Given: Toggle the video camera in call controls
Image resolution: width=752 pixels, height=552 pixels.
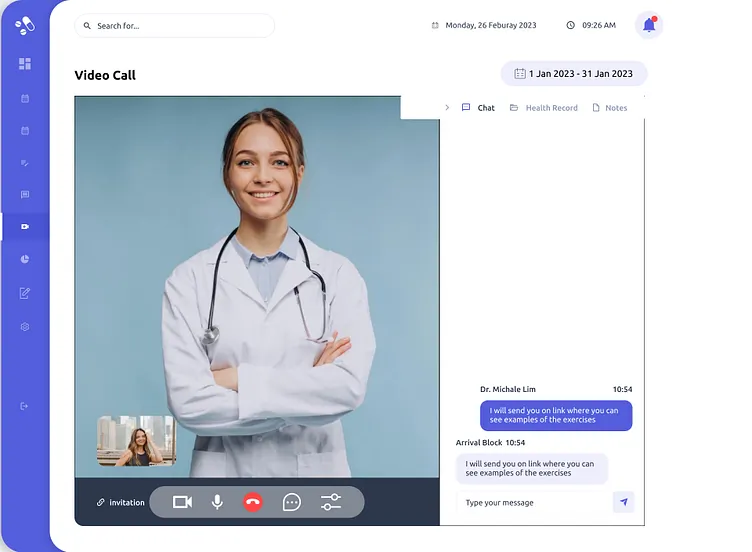Looking at the screenshot, I should coord(182,502).
